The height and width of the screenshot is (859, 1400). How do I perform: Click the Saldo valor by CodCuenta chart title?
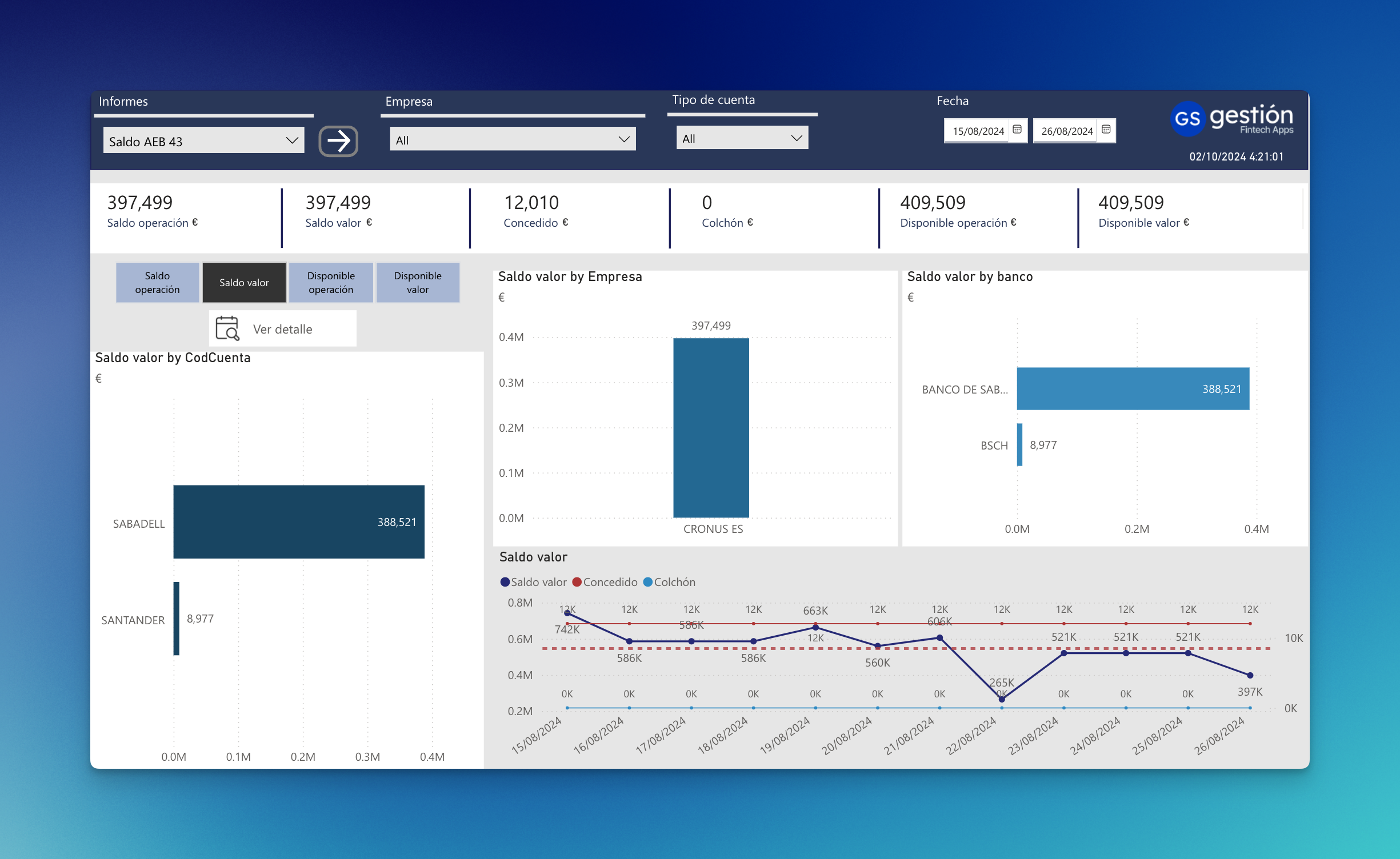coord(173,358)
